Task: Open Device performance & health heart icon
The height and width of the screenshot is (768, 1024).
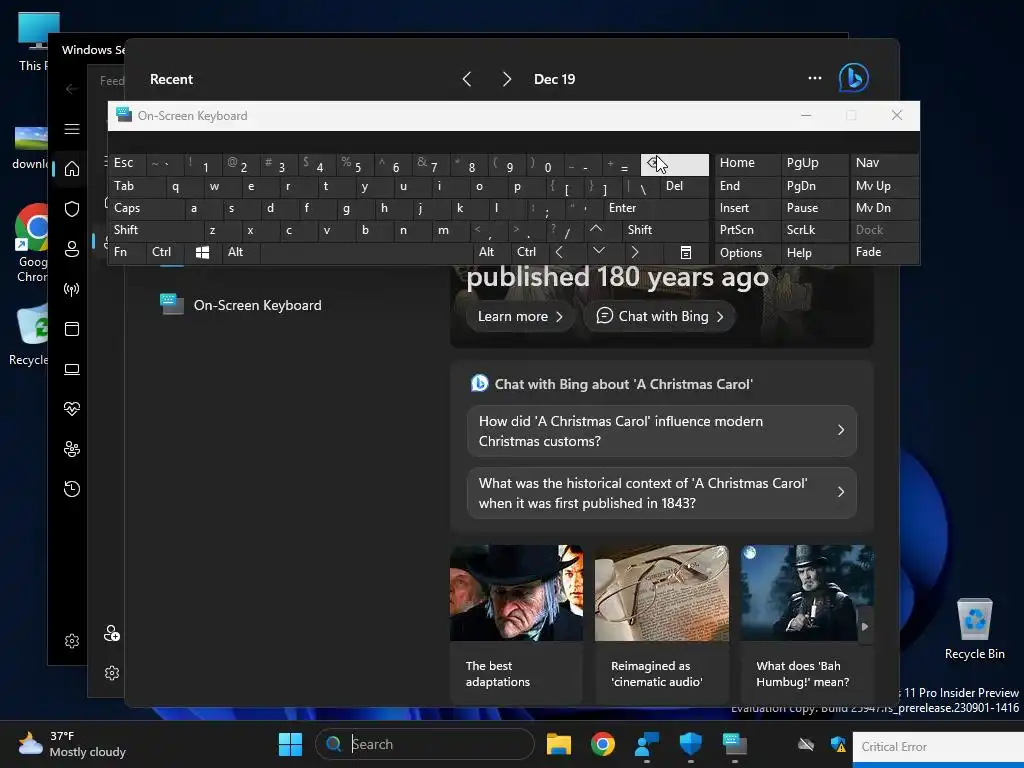Action: tap(72, 409)
